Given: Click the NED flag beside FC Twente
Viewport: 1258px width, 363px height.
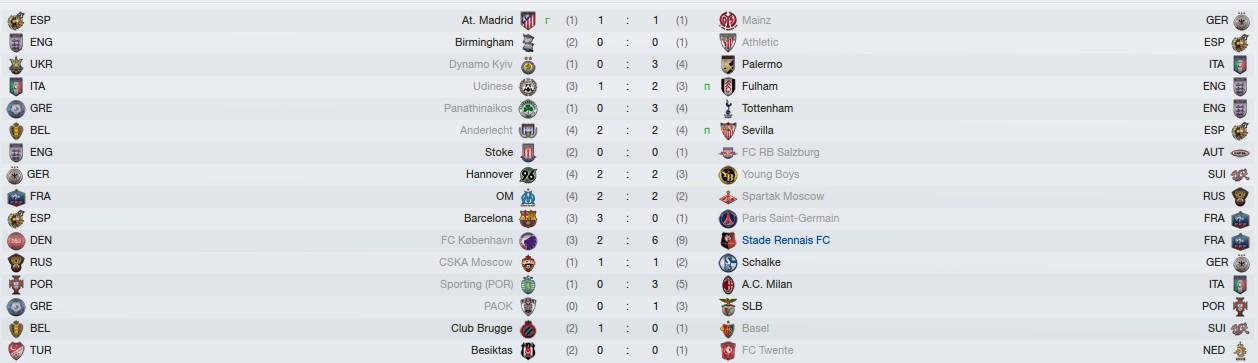Looking at the screenshot, I should point(1240,350).
